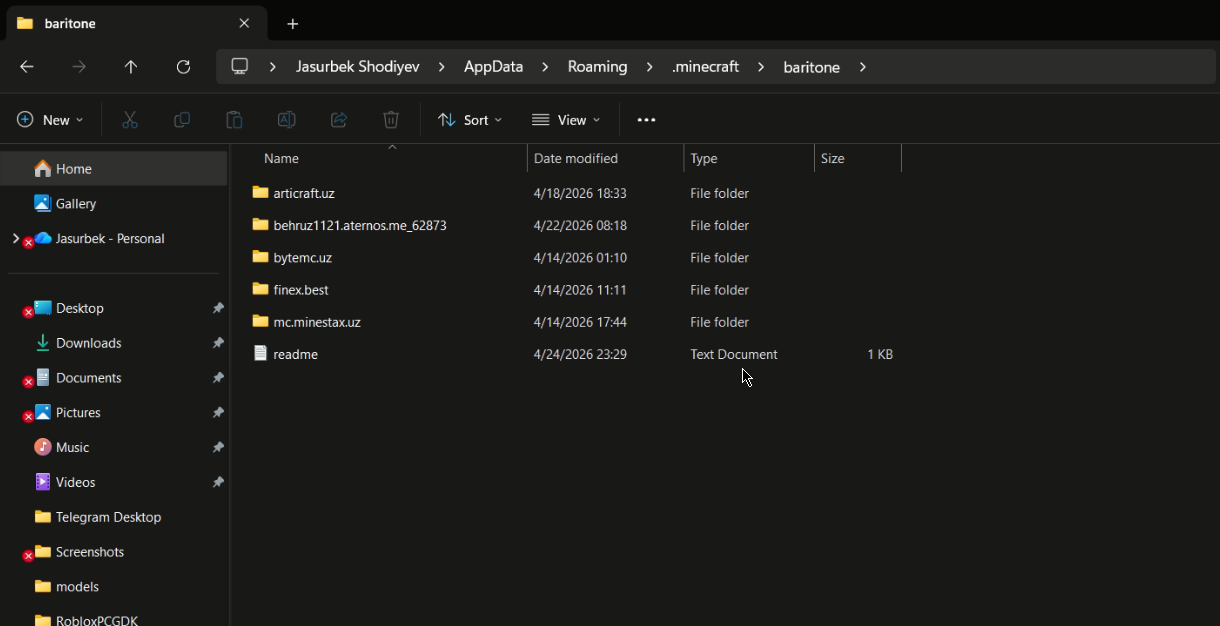Open the View dropdown menu
1220x626 pixels.
566,120
